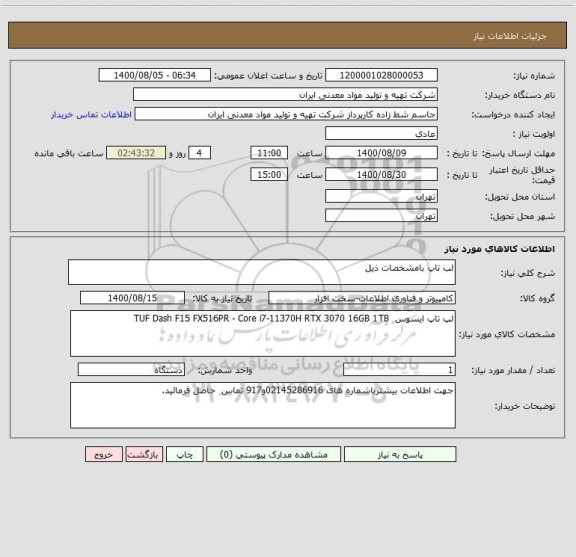Click the پاسخ به نیاز button

(400, 454)
